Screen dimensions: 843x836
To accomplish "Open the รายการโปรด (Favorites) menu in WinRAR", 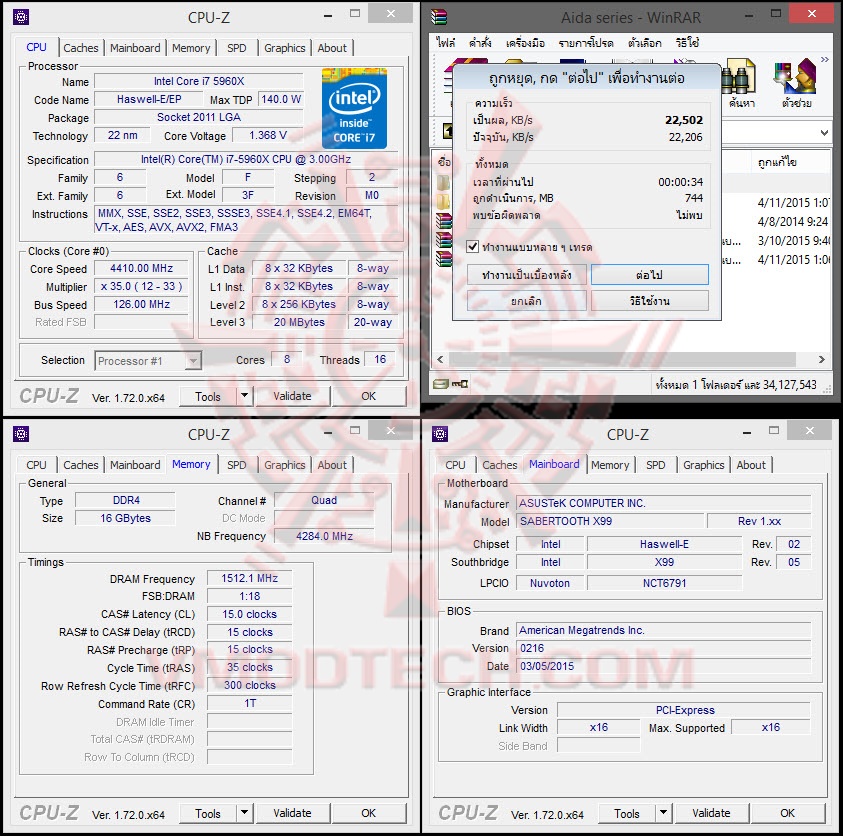I will tap(586, 42).
